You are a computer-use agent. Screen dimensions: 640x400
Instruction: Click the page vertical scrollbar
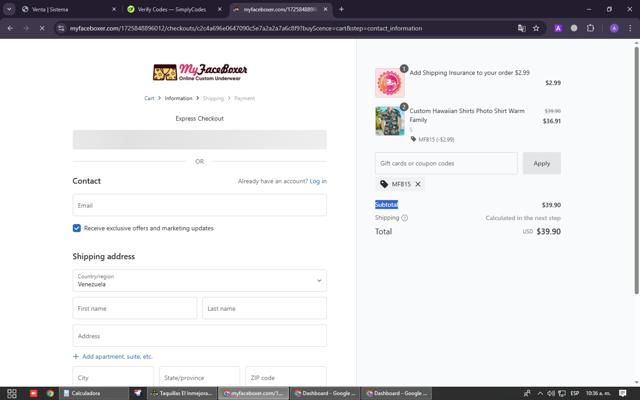coord(636,169)
